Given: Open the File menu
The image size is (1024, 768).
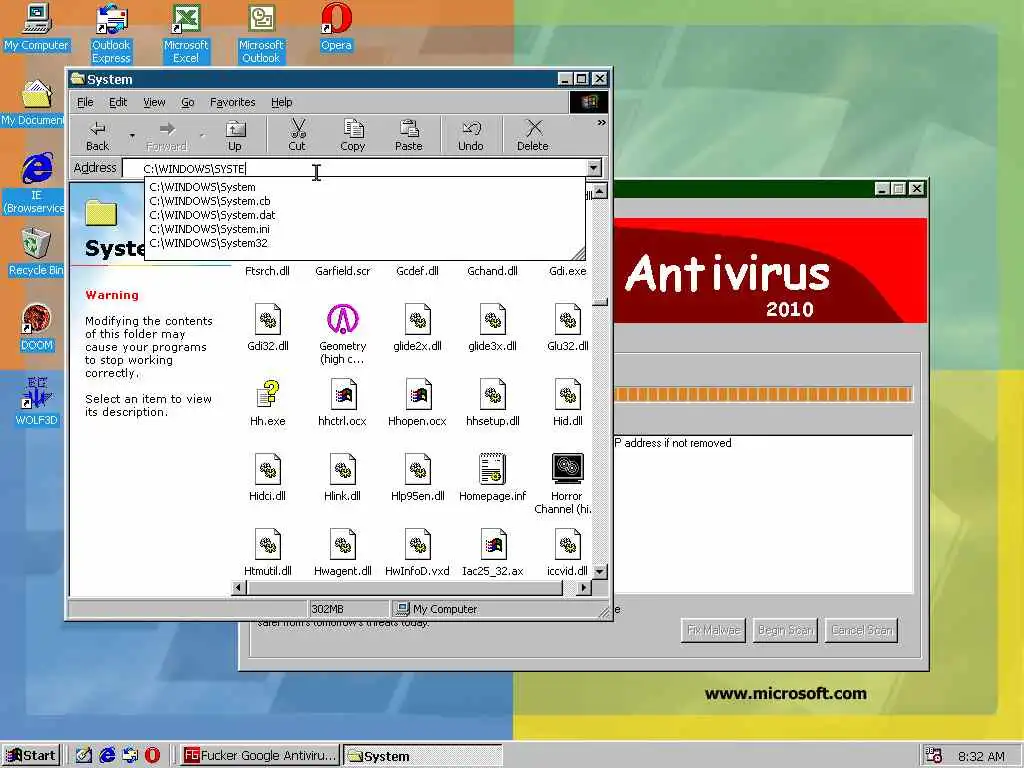Looking at the screenshot, I should (85, 103).
